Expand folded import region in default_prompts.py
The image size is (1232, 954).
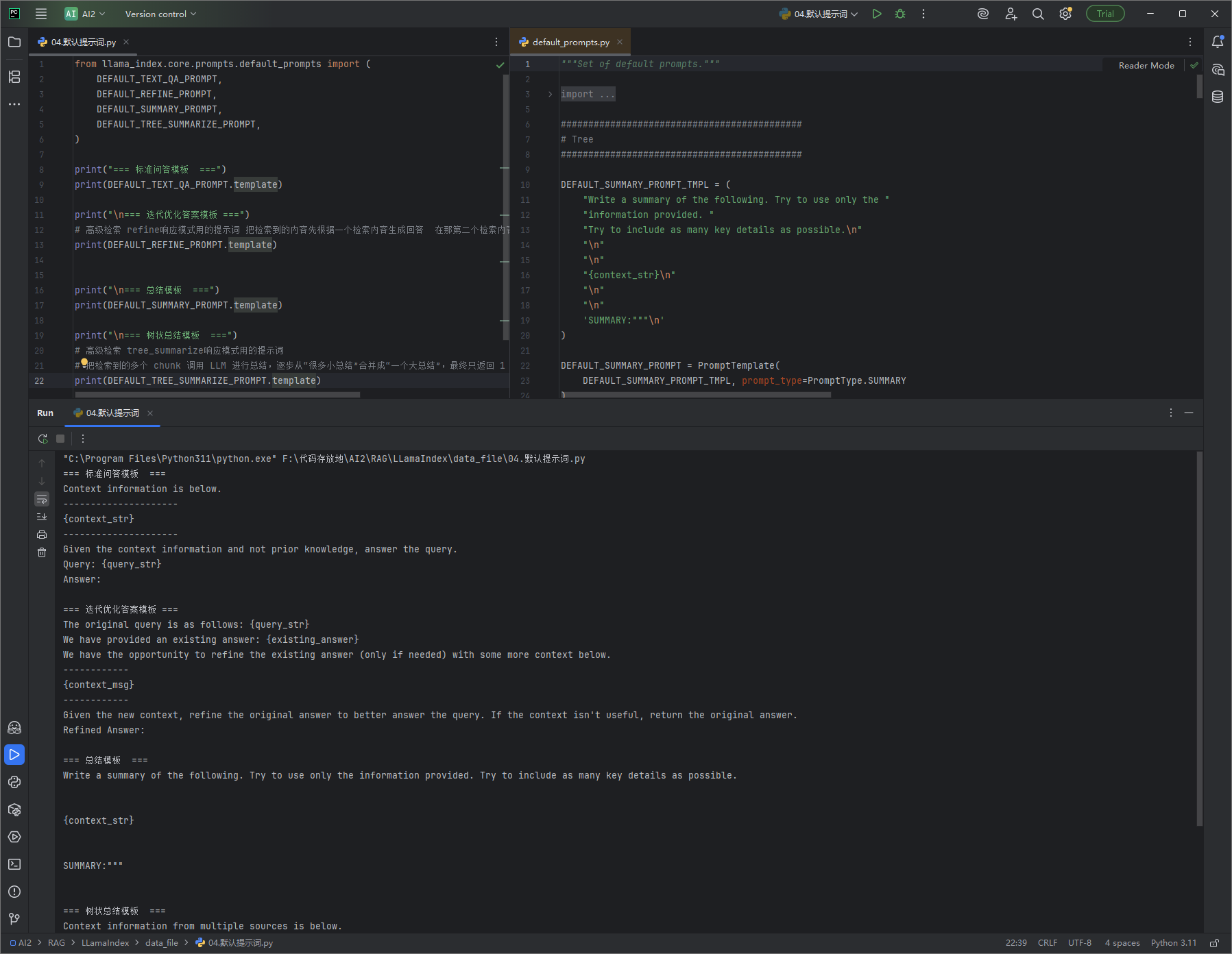click(x=550, y=95)
